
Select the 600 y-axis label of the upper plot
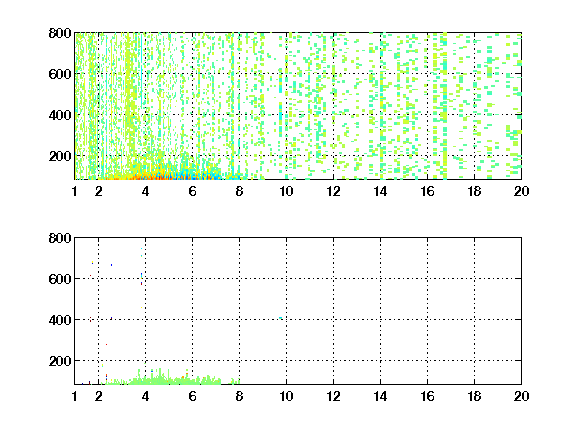click(x=60, y=74)
